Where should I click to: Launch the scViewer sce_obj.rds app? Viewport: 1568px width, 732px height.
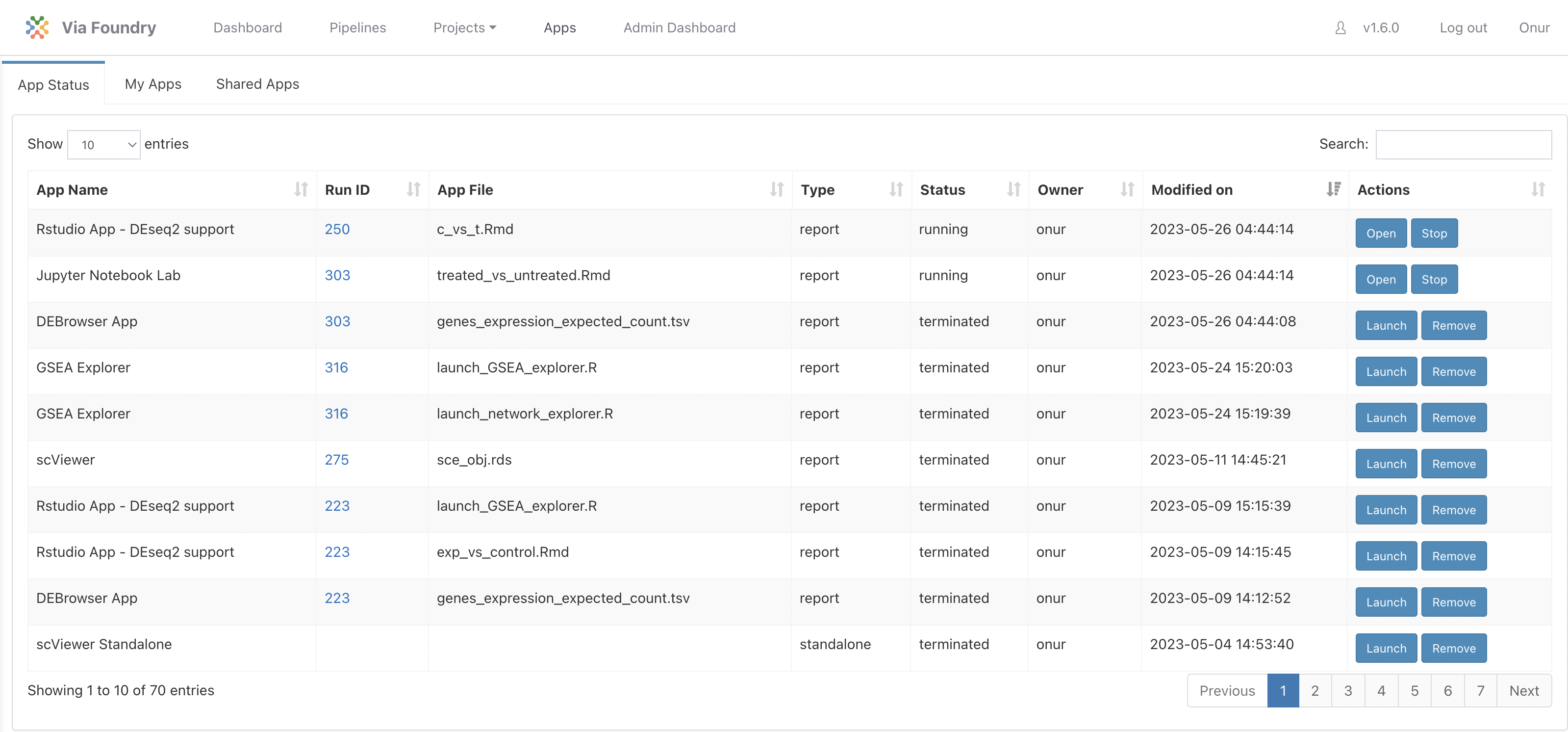[1386, 464]
